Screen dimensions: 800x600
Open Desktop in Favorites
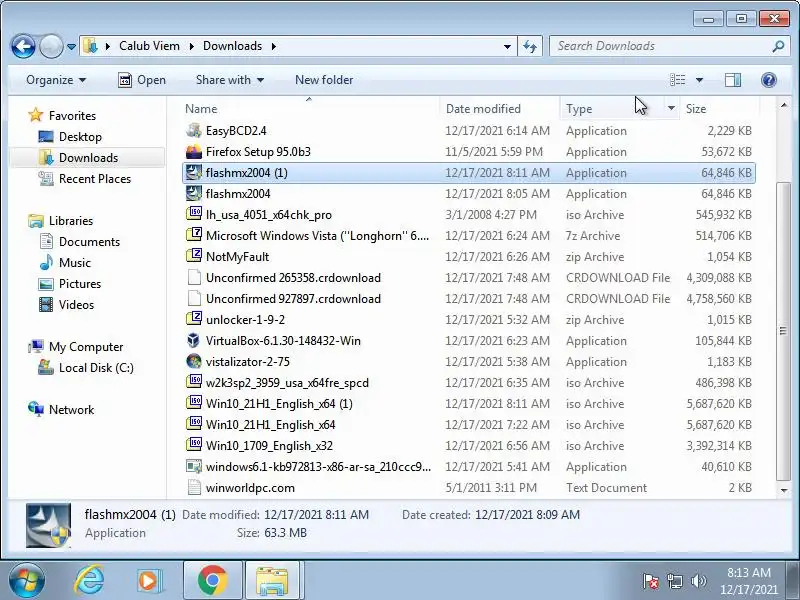click(x=80, y=137)
